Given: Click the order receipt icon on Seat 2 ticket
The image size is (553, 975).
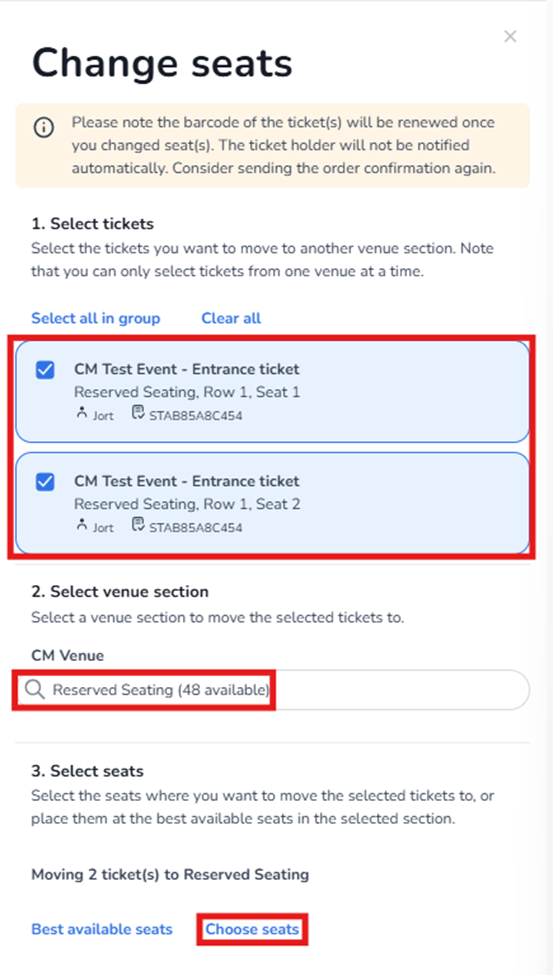Looking at the screenshot, I should (138, 525).
